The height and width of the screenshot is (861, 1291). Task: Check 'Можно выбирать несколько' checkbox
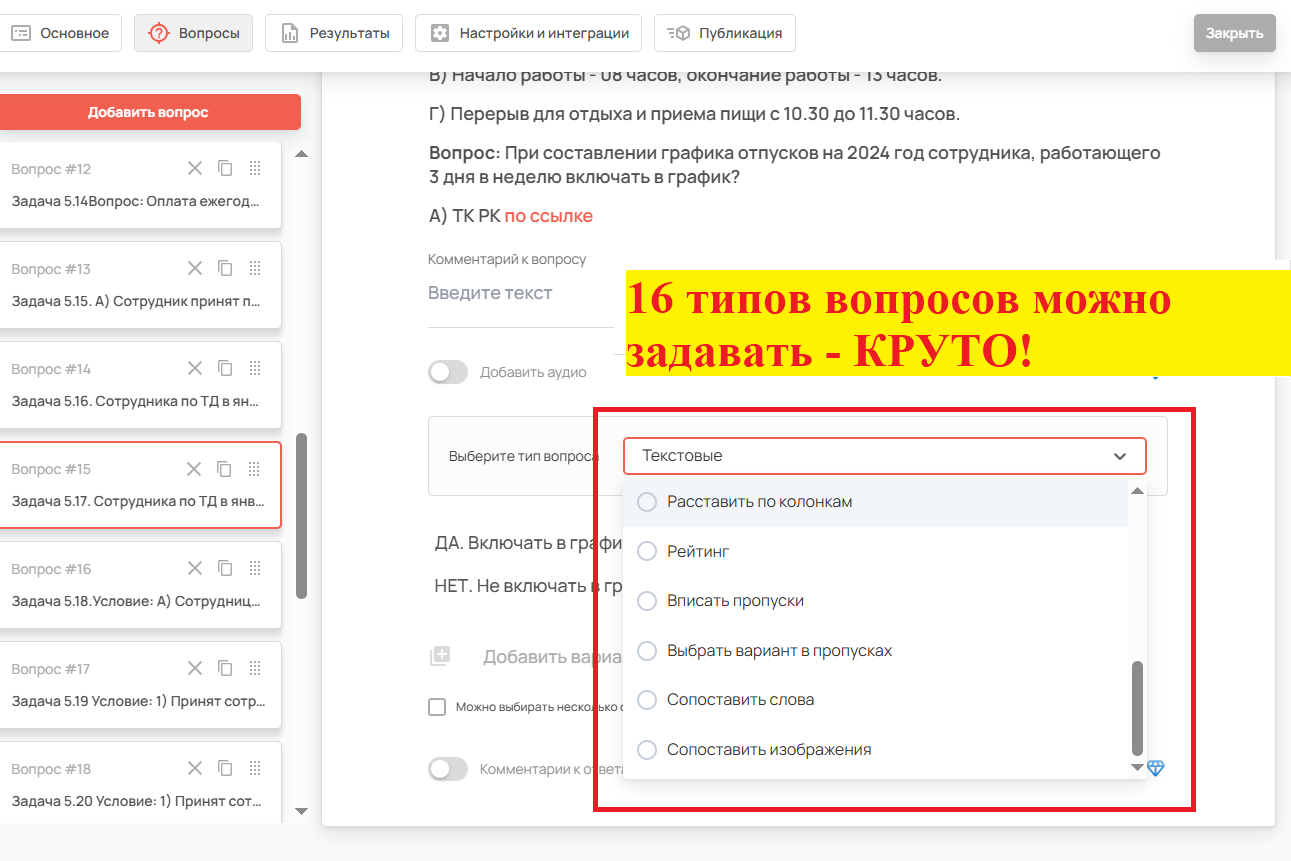point(437,707)
